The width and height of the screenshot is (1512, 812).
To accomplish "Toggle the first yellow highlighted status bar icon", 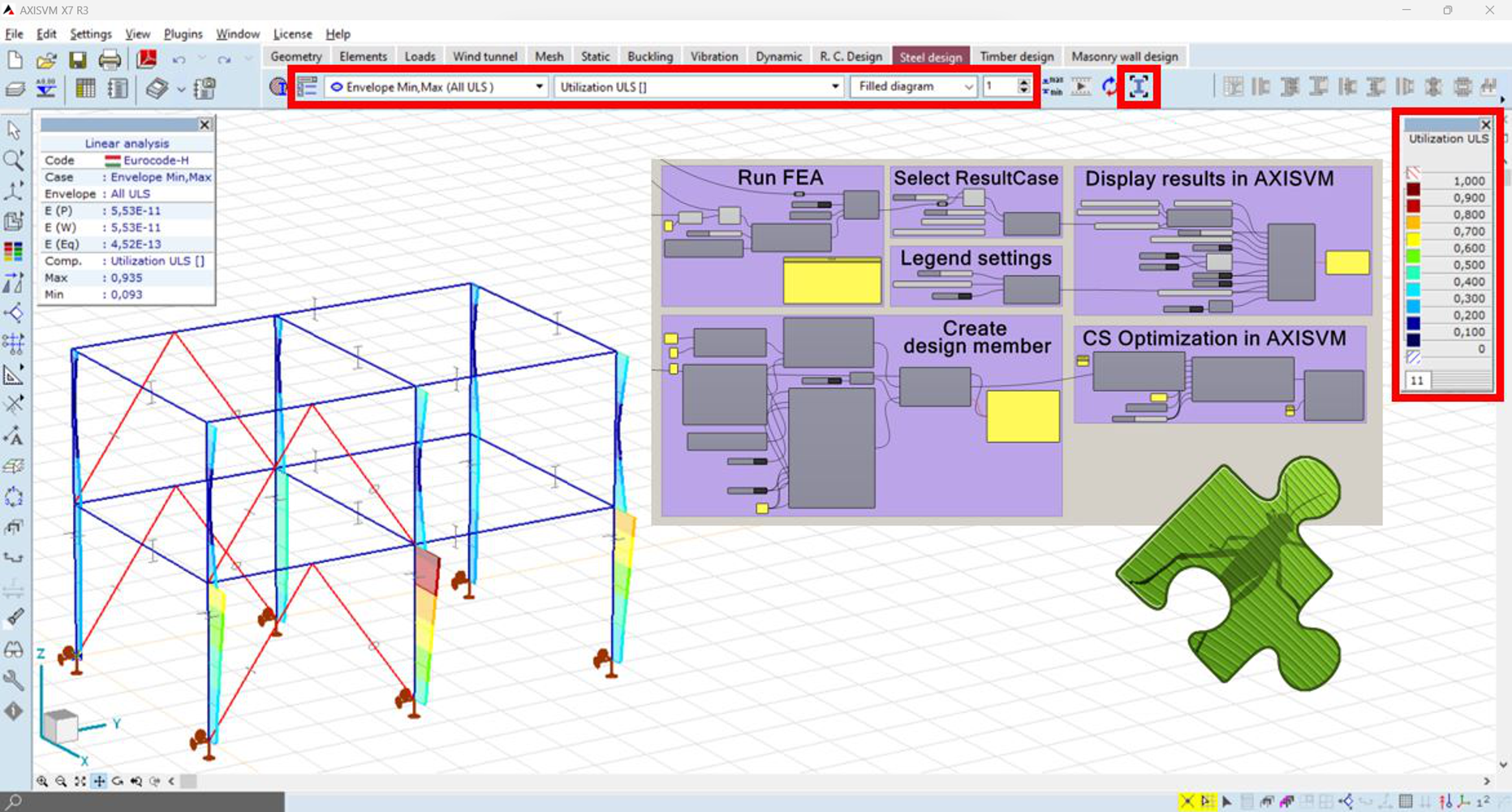I will click(x=1187, y=802).
